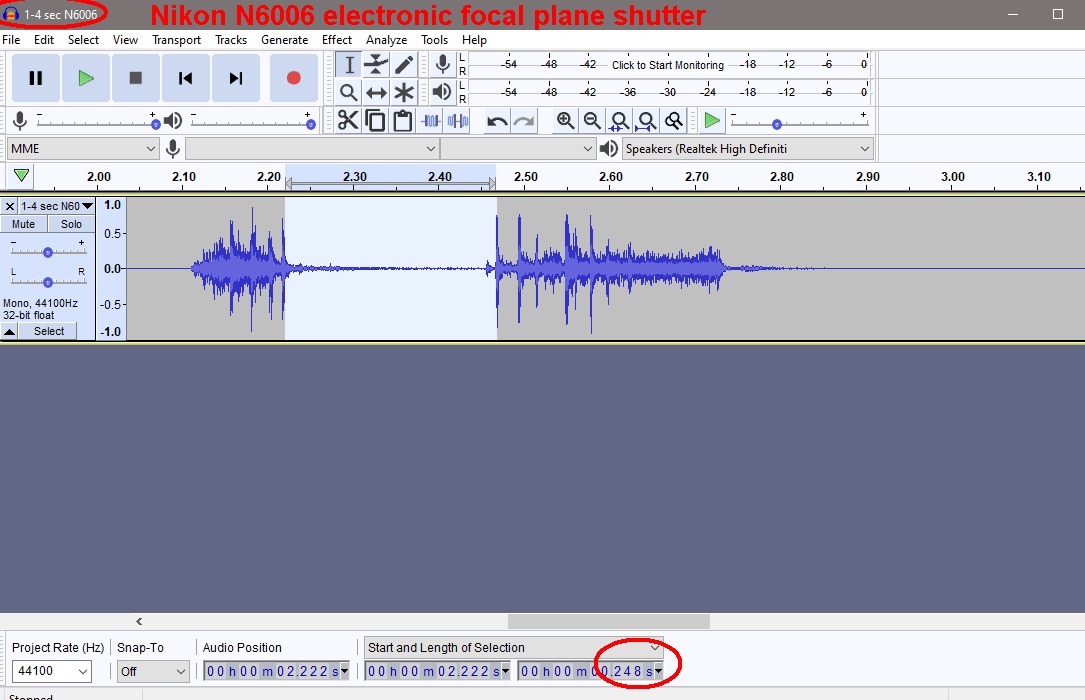Screen dimensions: 1085x700
Task: Adjust the playback volume slider
Action: 252,123
